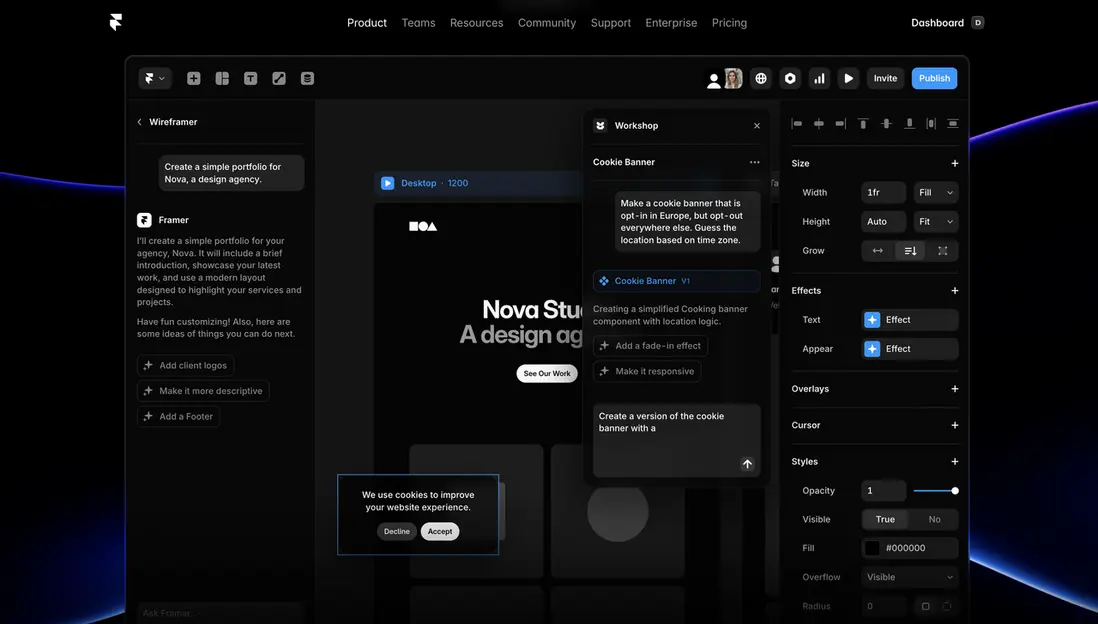This screenshot has height=624, width=1098.
Task: Click the align left icon
Action: (x=796, y=123)
